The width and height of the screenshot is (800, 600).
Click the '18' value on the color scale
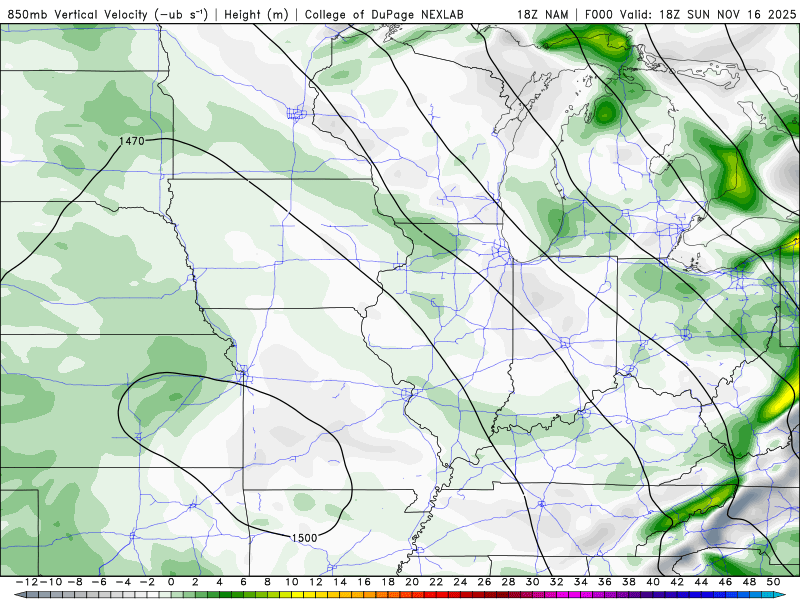coord(388,582)
